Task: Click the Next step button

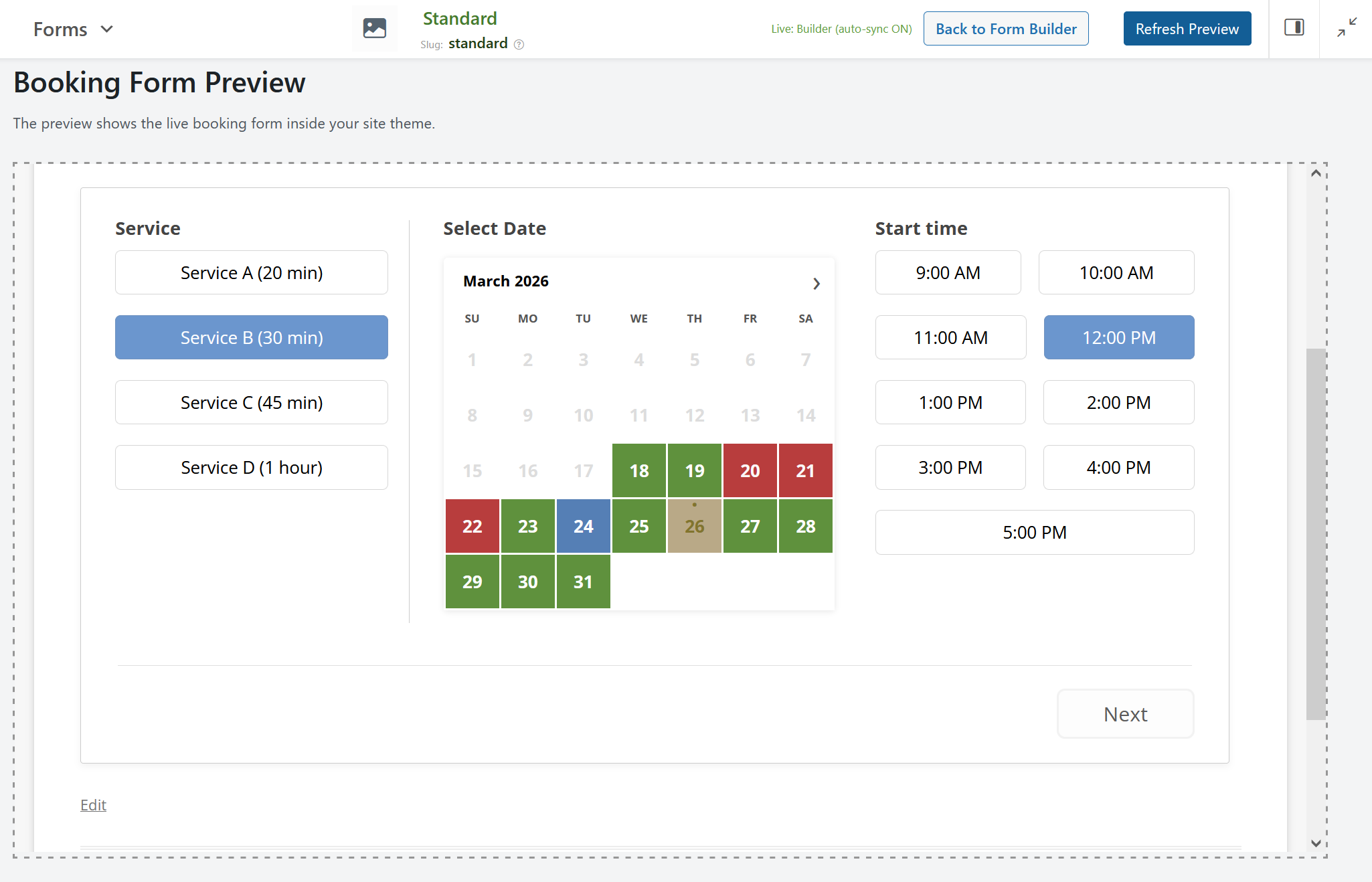Action: tap(1124, 714)
